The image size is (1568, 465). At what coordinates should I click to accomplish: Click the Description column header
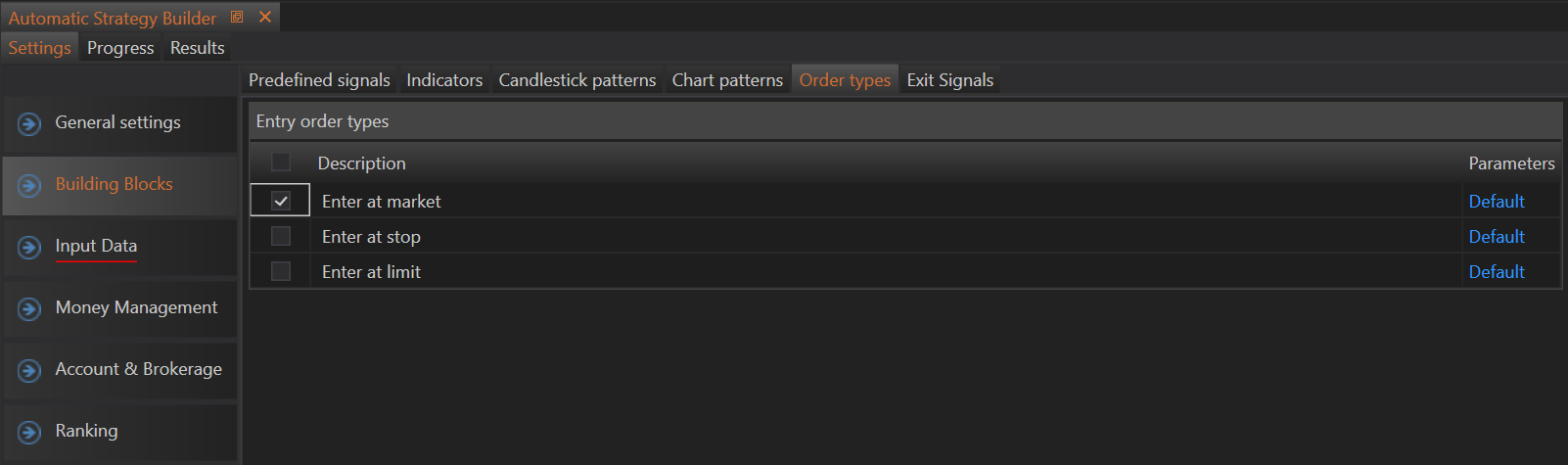(361, 163)
